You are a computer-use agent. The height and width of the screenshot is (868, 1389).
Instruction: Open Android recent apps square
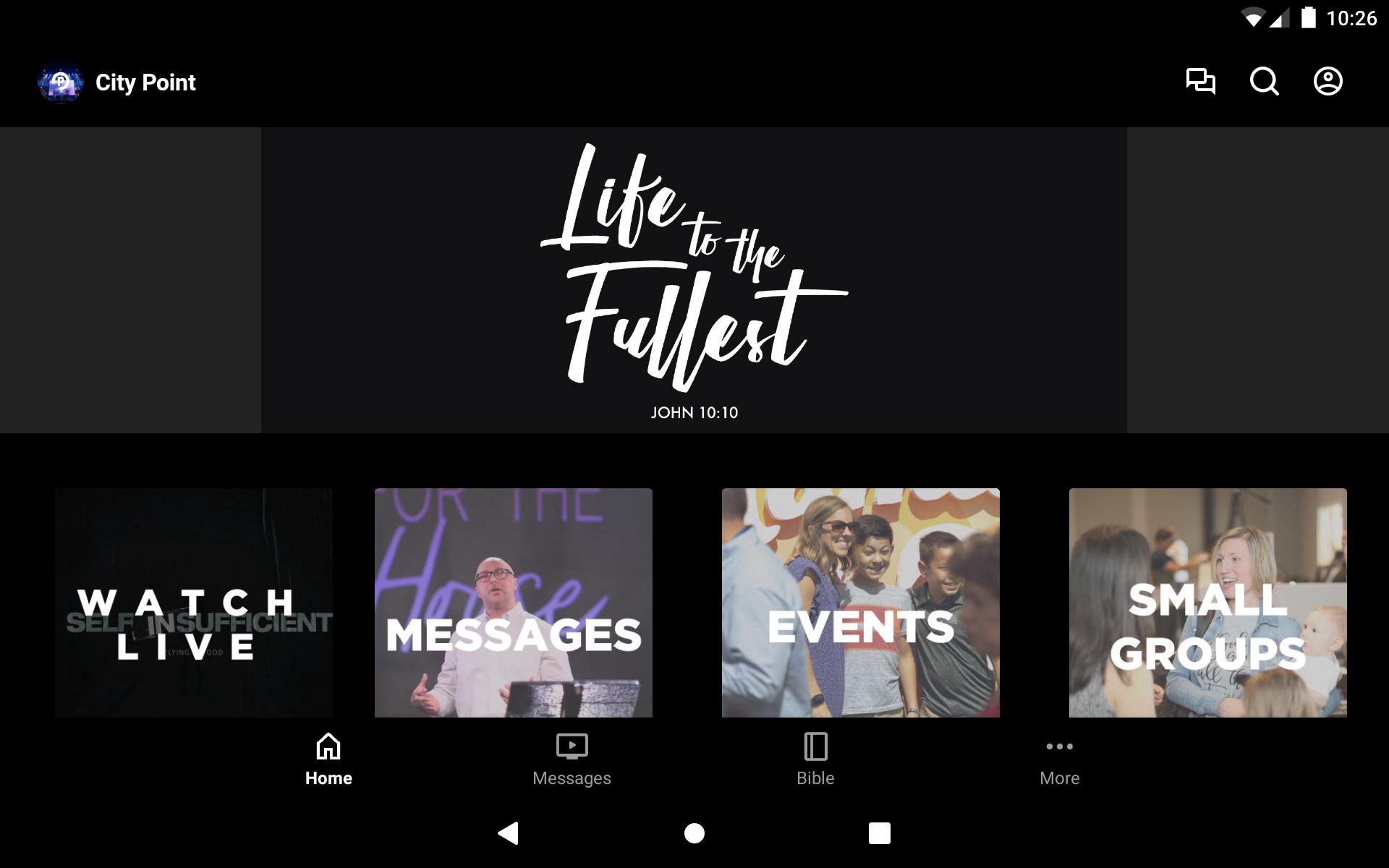click(880, 833)
